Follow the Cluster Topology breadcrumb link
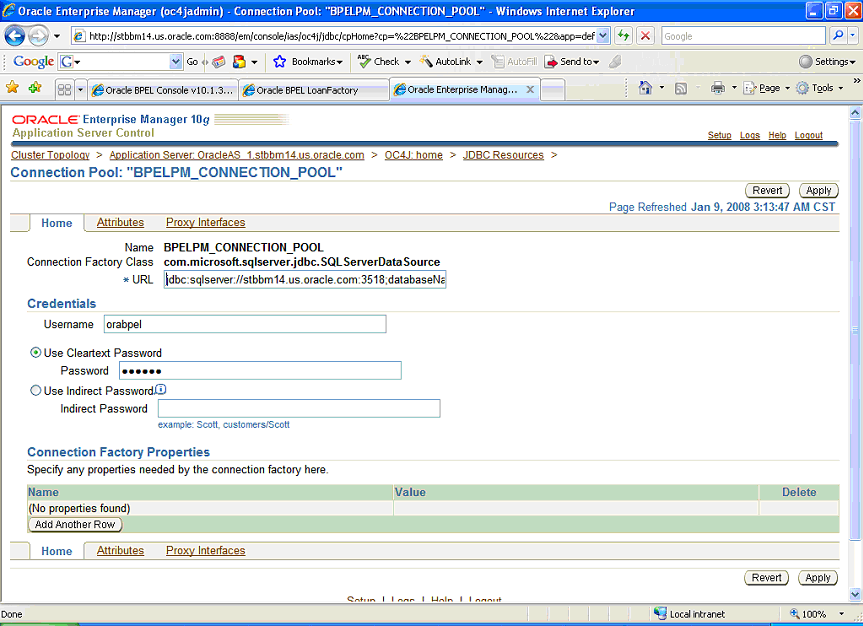 pyautogui.click(x=50, y=155)
